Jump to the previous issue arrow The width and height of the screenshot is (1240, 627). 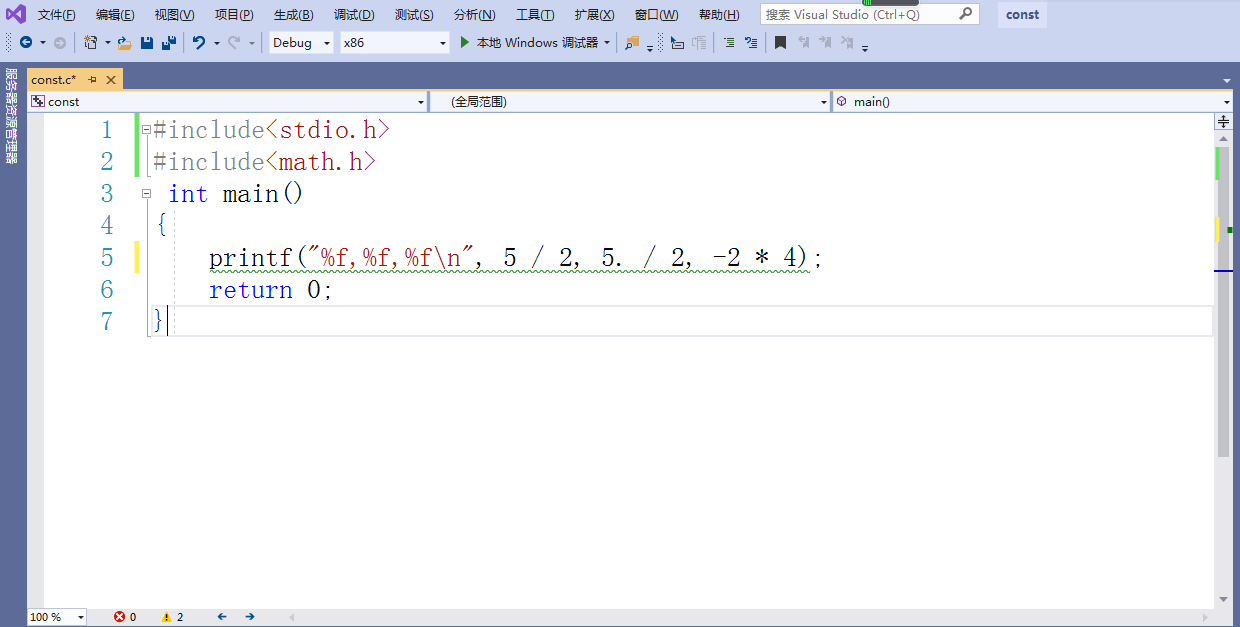(x=222, y=617)
